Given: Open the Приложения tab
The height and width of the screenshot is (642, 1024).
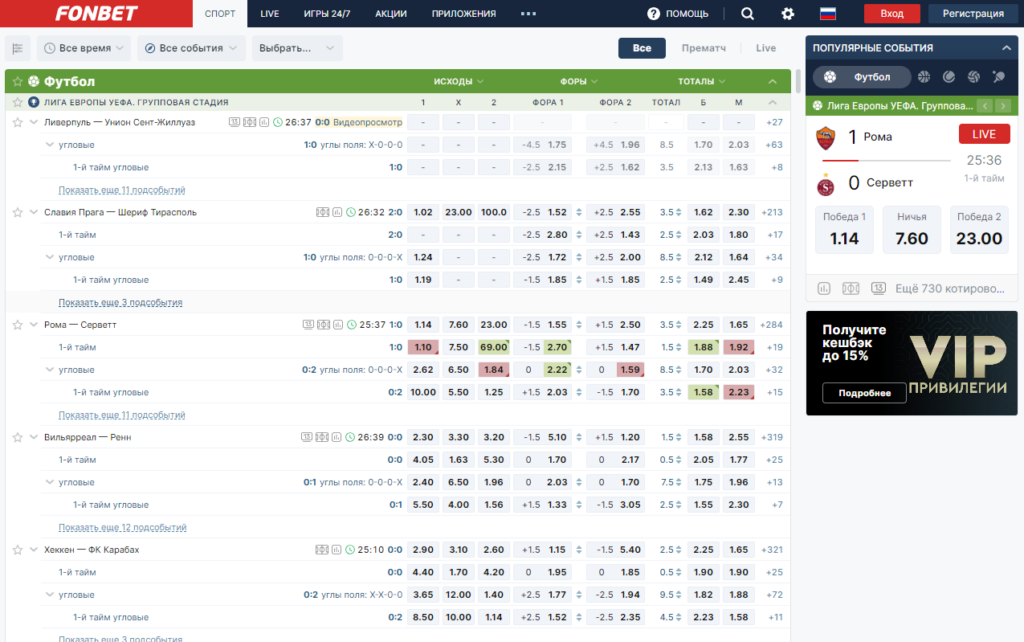Looking at the screenshot, I should [x=464, y=14].
